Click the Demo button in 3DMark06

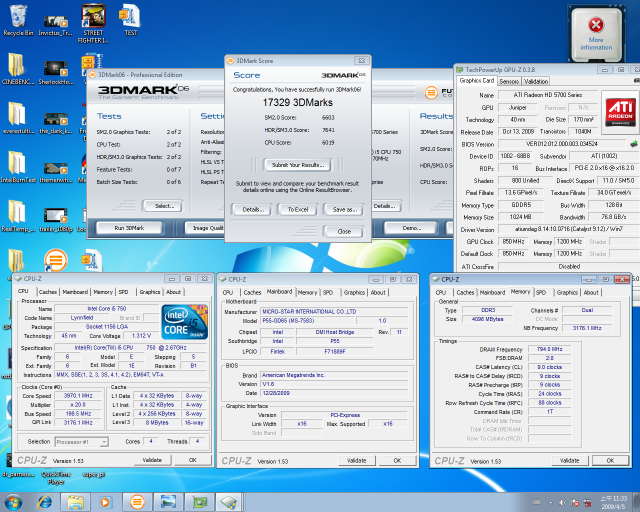(411, 228)
